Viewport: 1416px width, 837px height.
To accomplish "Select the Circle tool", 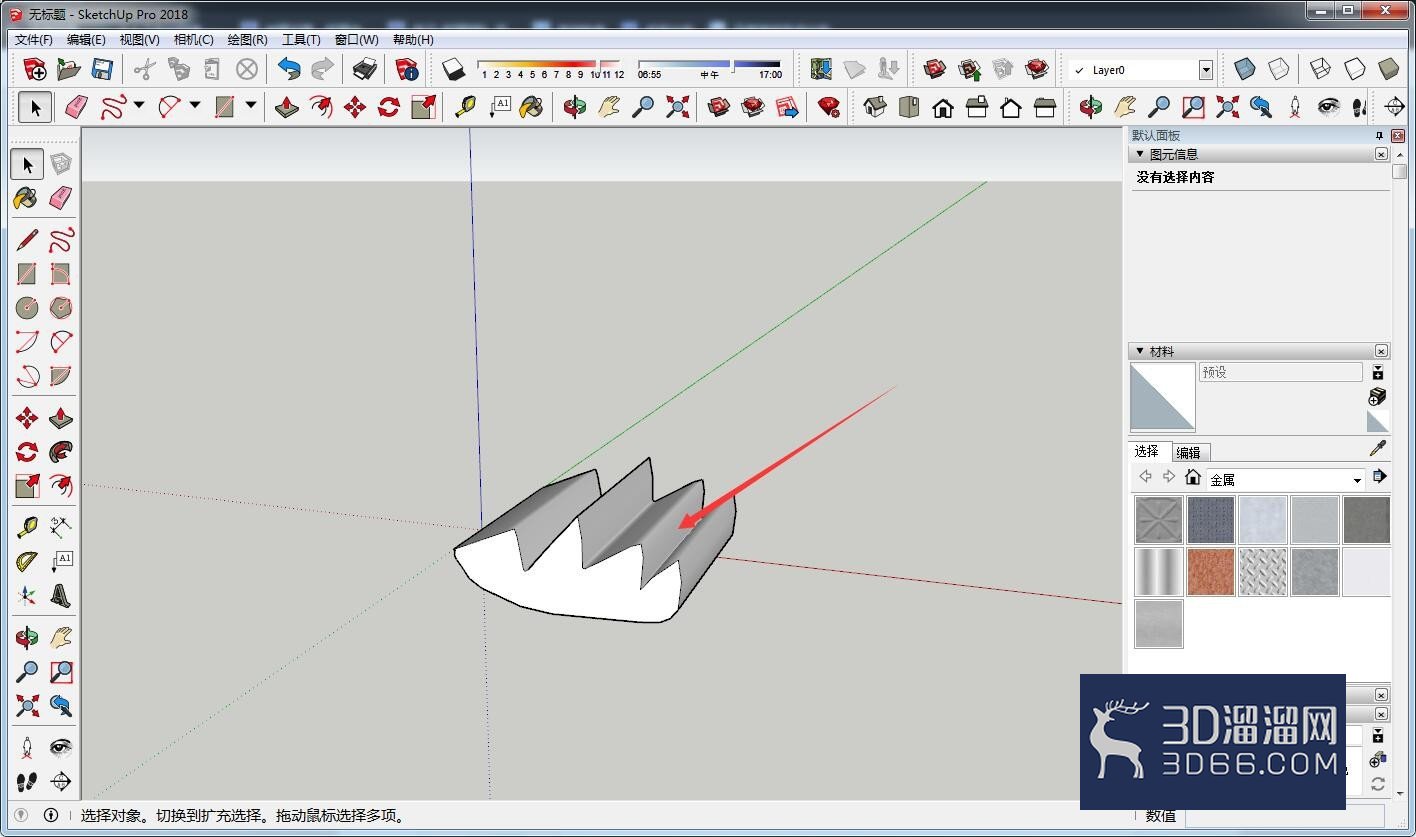I will pos(27,308).
